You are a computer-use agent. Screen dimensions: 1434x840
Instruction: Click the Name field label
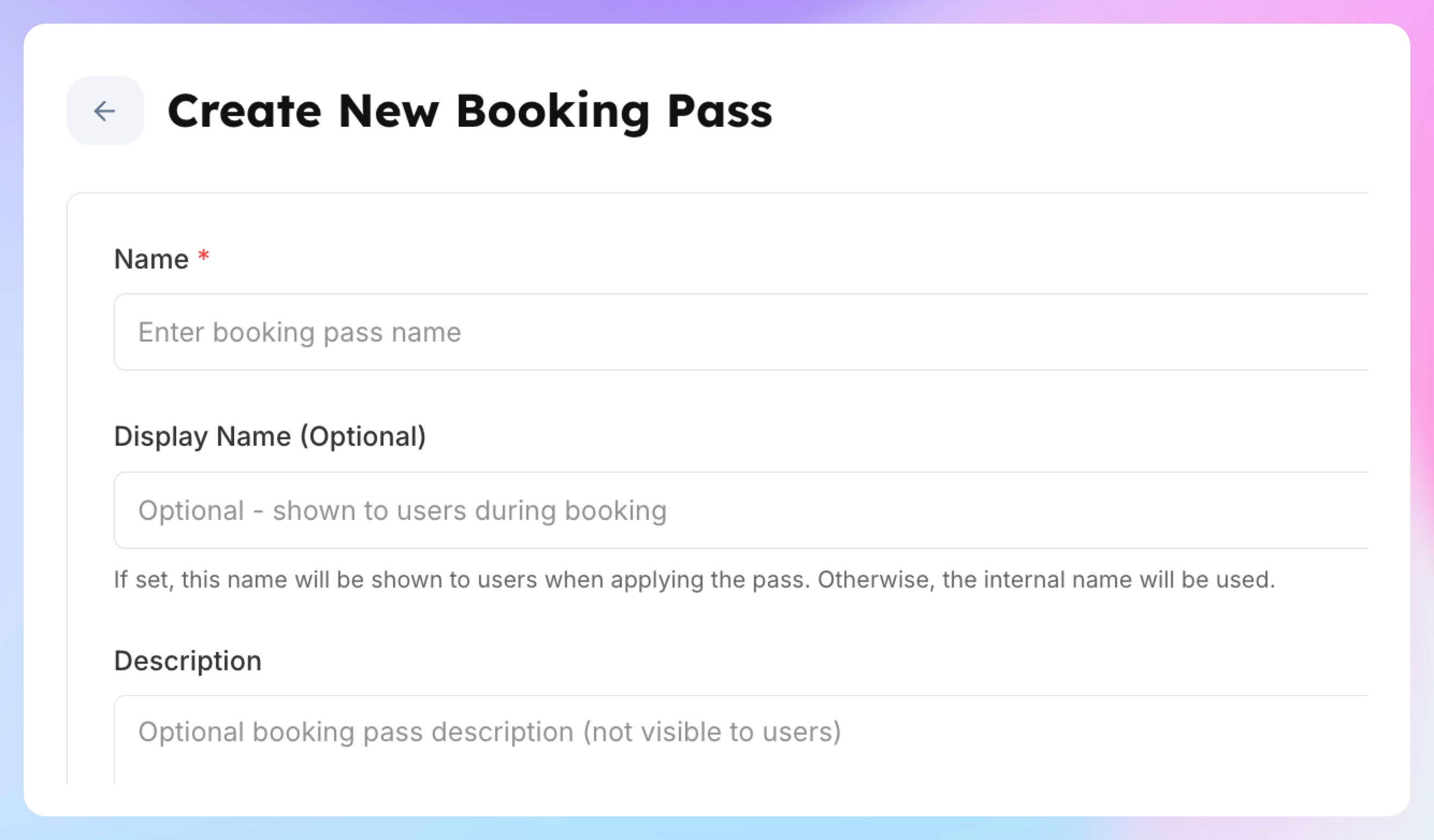pyautogui.click(x=151, y=259)
